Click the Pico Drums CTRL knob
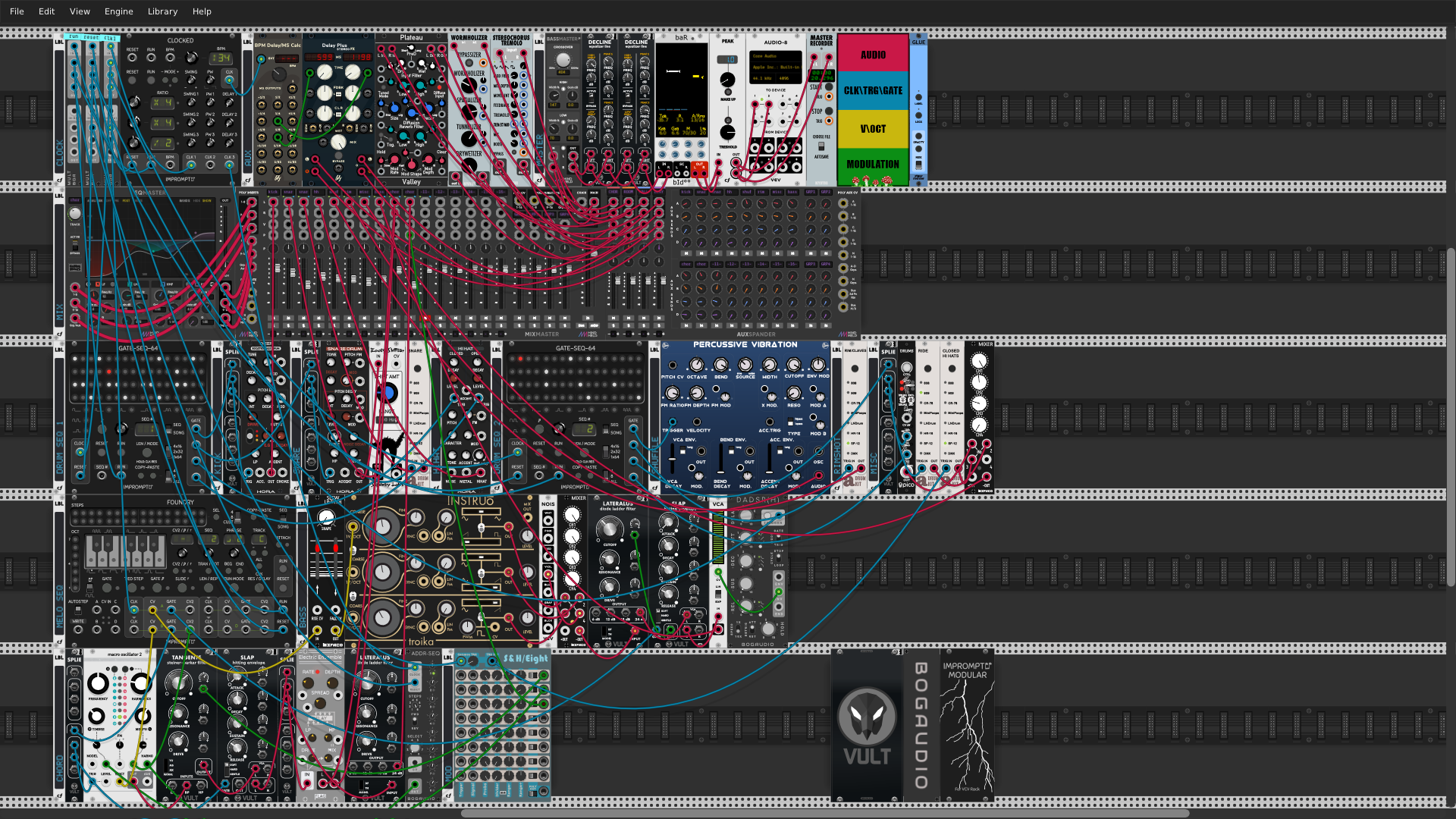1456x819 pixels. coord(906,368)
